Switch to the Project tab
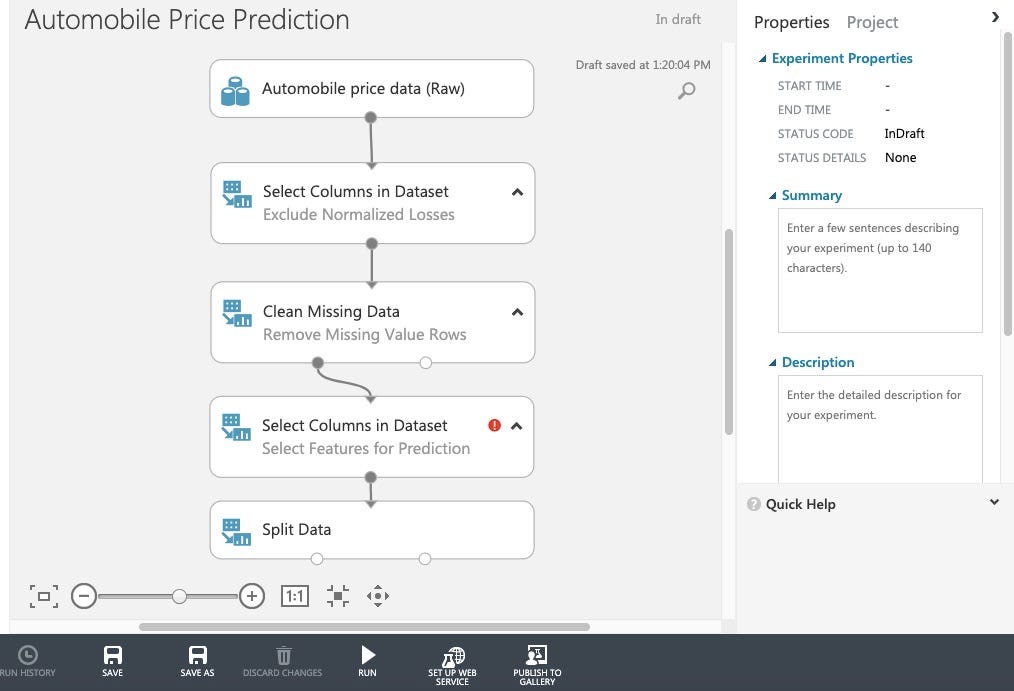Screen dimensions: 1014x691 pos(872,22)
